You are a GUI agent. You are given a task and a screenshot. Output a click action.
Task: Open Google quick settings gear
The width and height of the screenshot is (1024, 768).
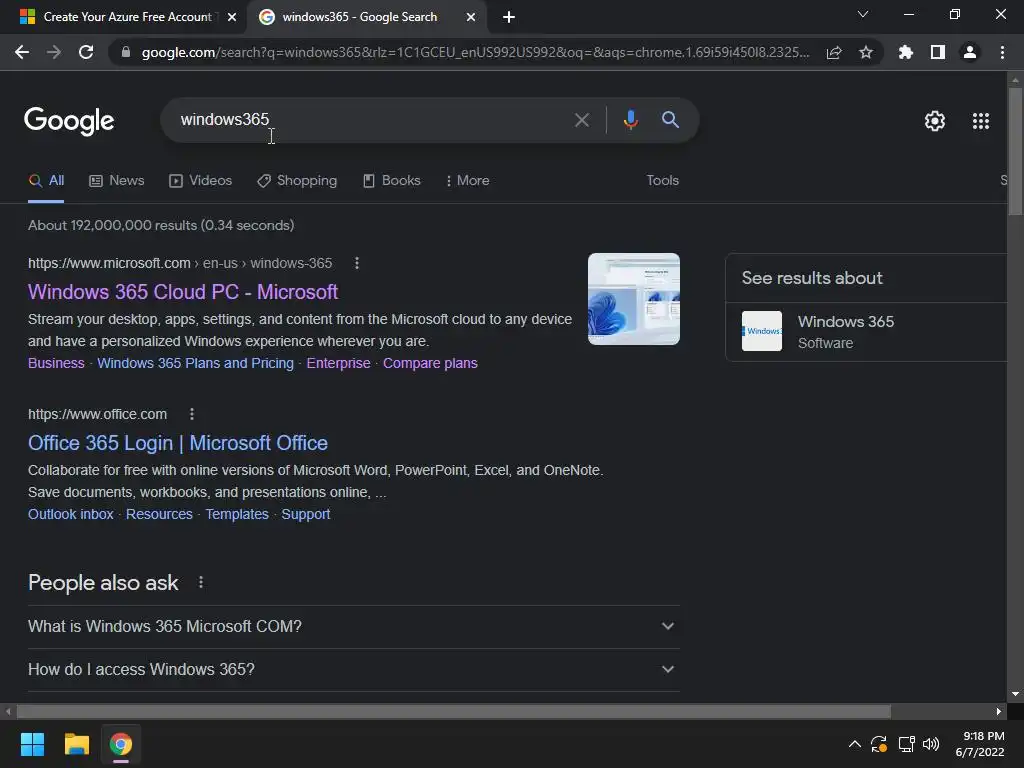(935, 121)
